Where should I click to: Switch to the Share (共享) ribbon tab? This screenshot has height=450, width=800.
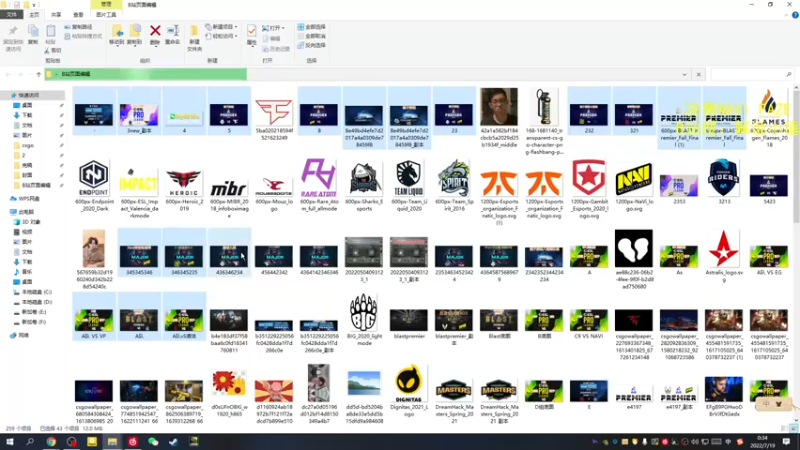pos(56,15)
